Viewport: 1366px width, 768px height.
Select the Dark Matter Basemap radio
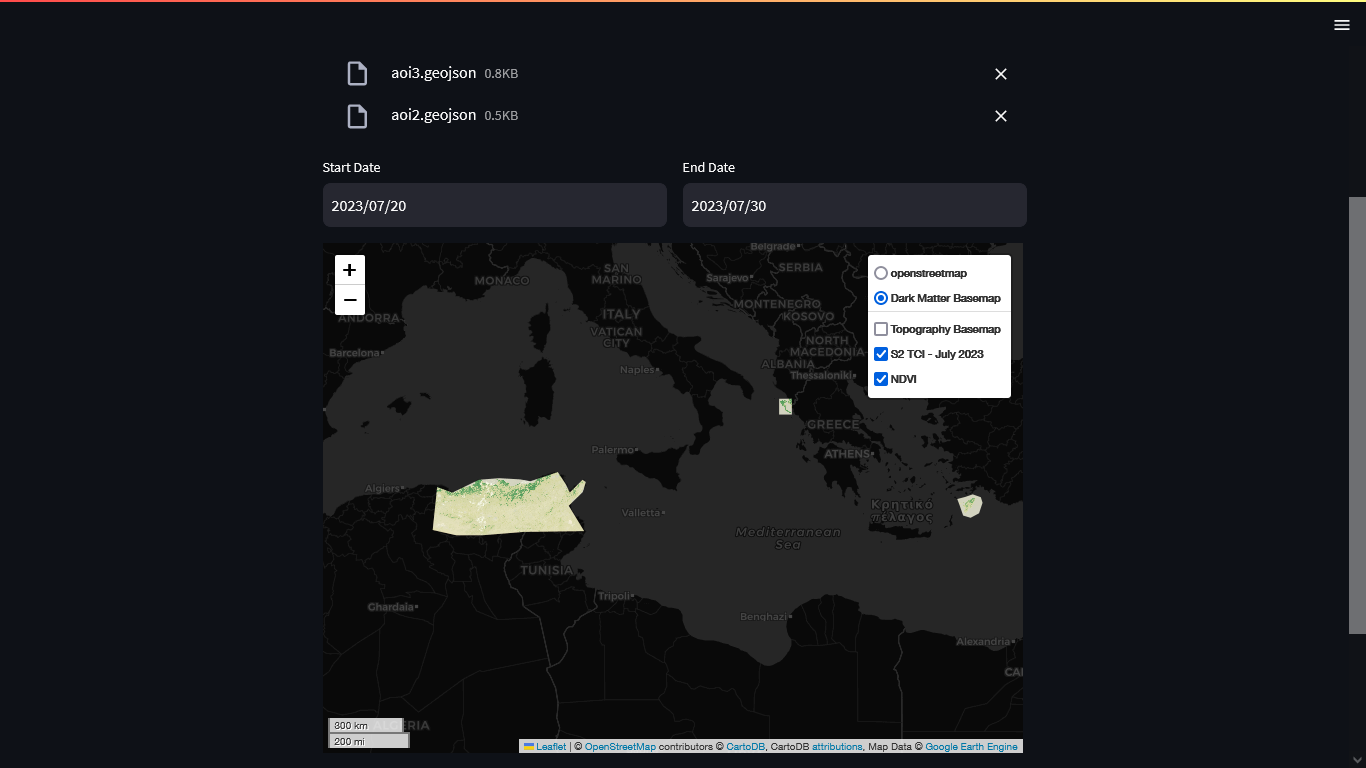[881, 298]
